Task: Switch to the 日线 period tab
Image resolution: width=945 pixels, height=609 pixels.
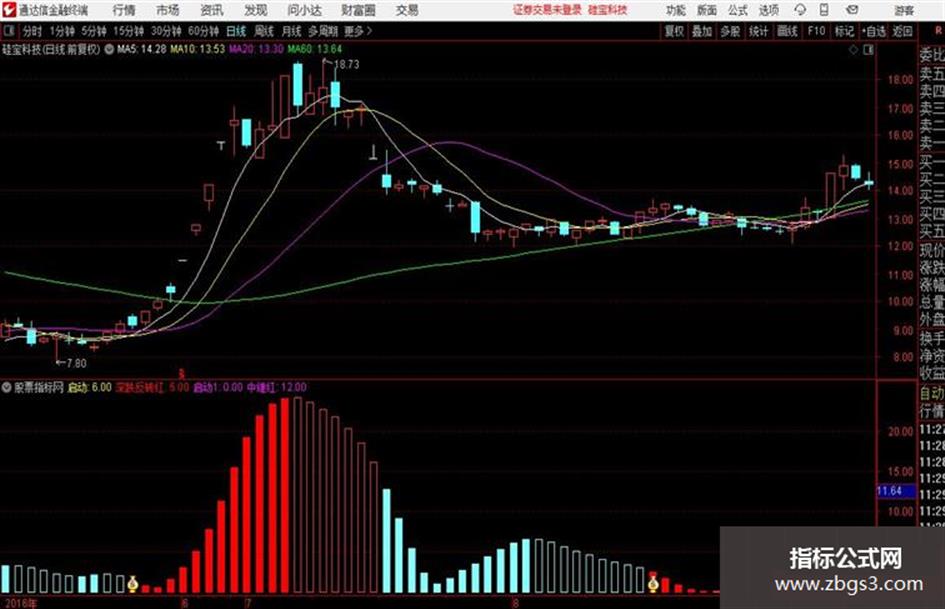Action: (236, 31)
